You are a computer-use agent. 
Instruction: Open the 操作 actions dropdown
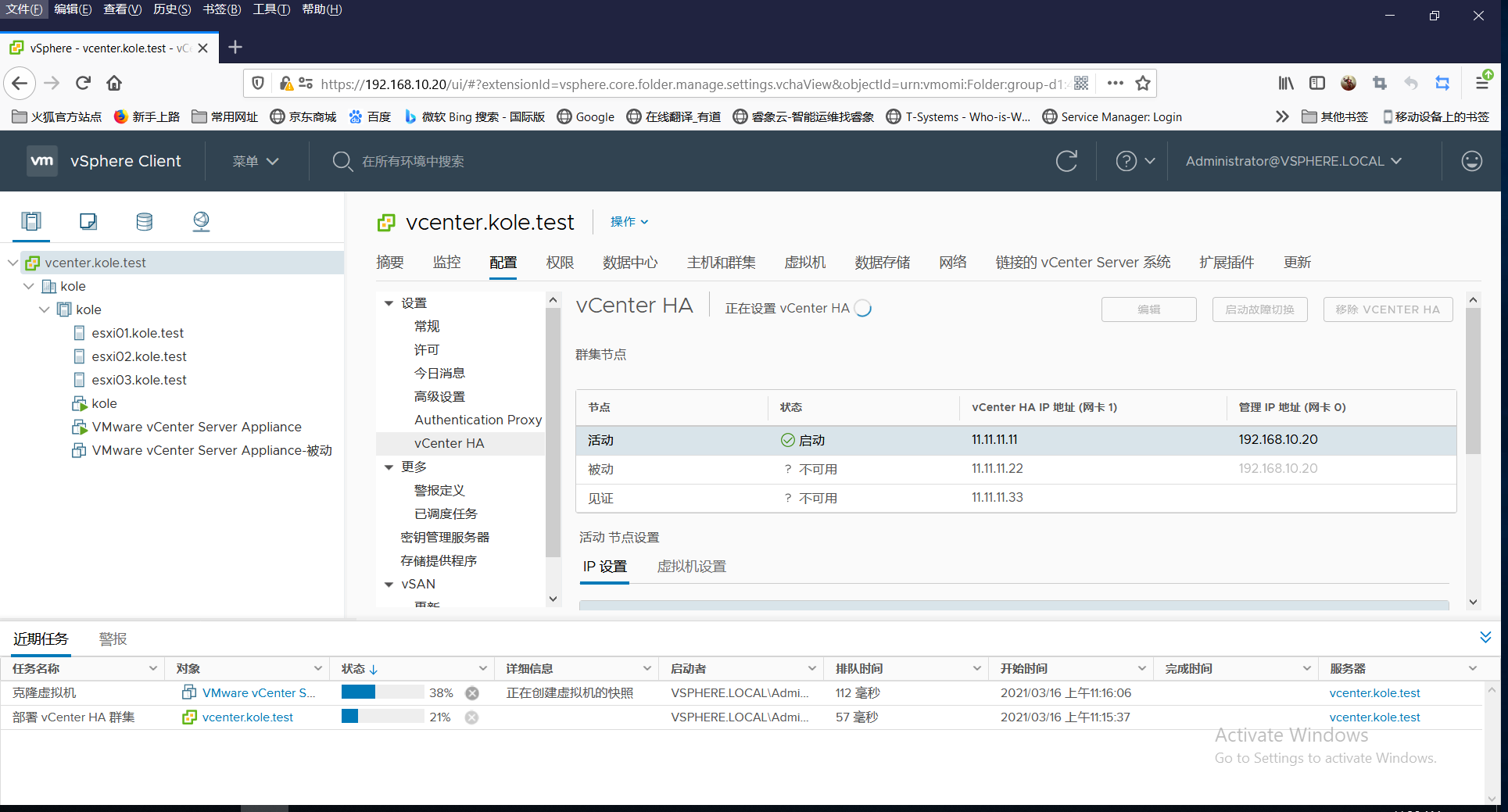click(629, 222)
